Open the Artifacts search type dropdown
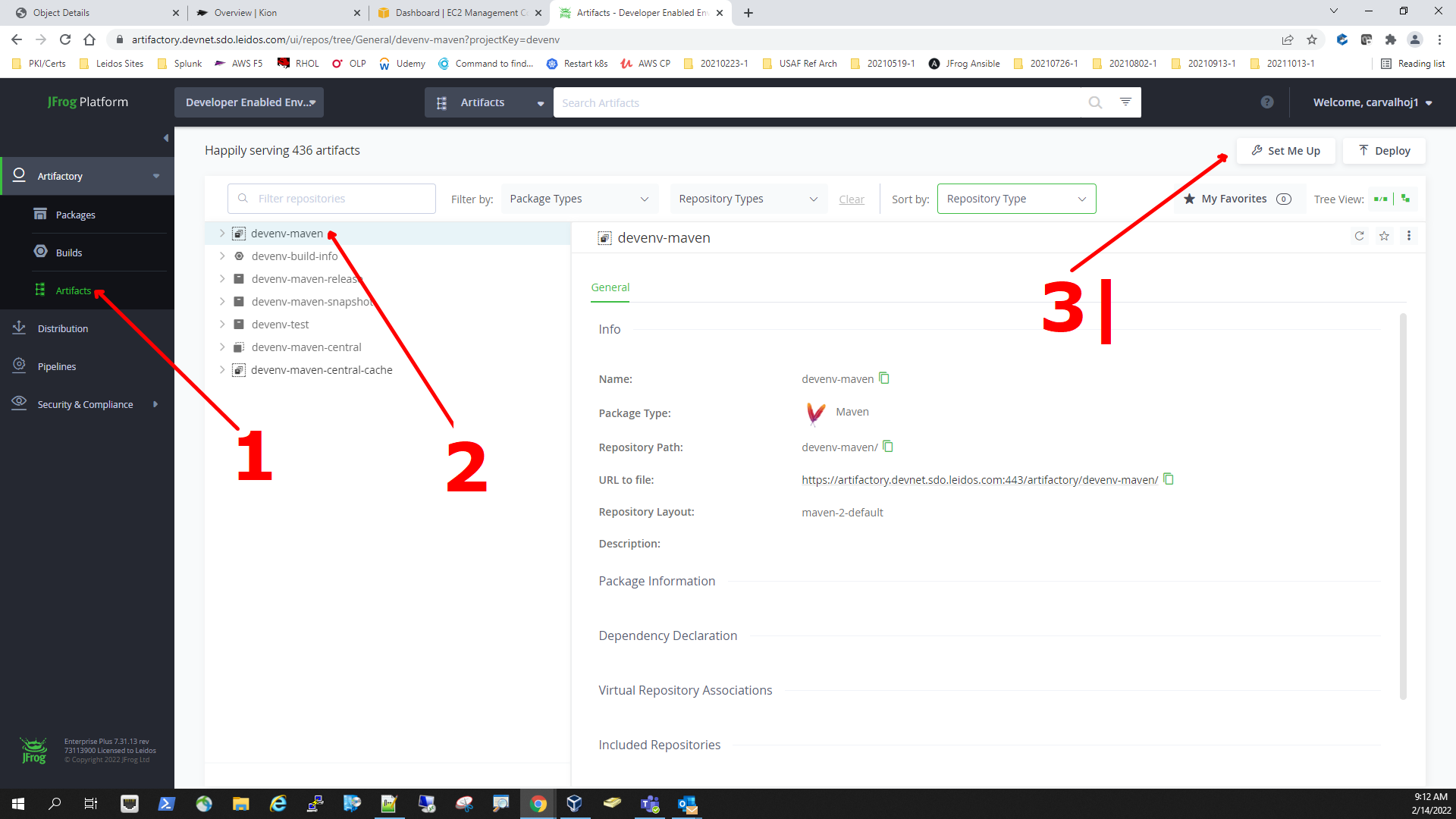The width and height of the screenshot is (1456, 819). click(x=489, y=102)
